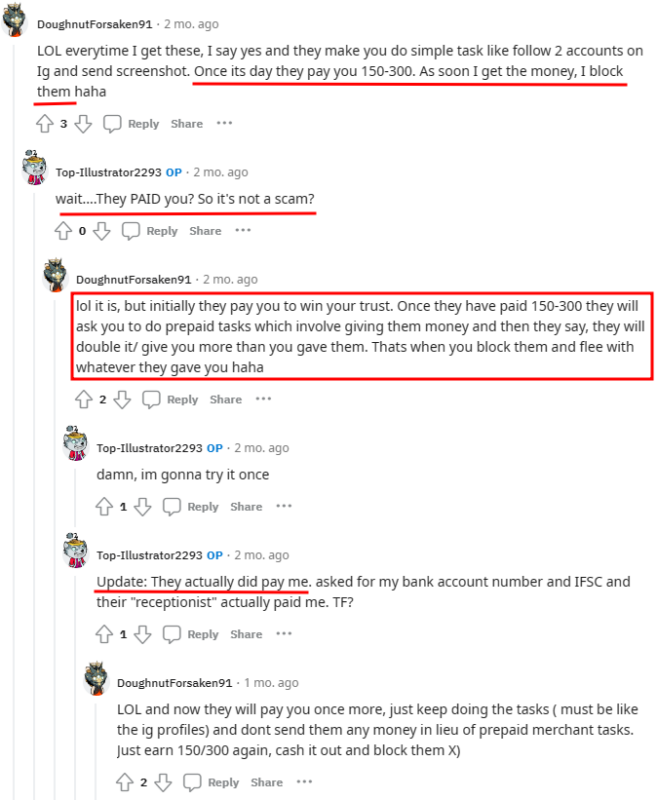Click comment icon on top comment

pyautogui.click(x=112, y=123)
